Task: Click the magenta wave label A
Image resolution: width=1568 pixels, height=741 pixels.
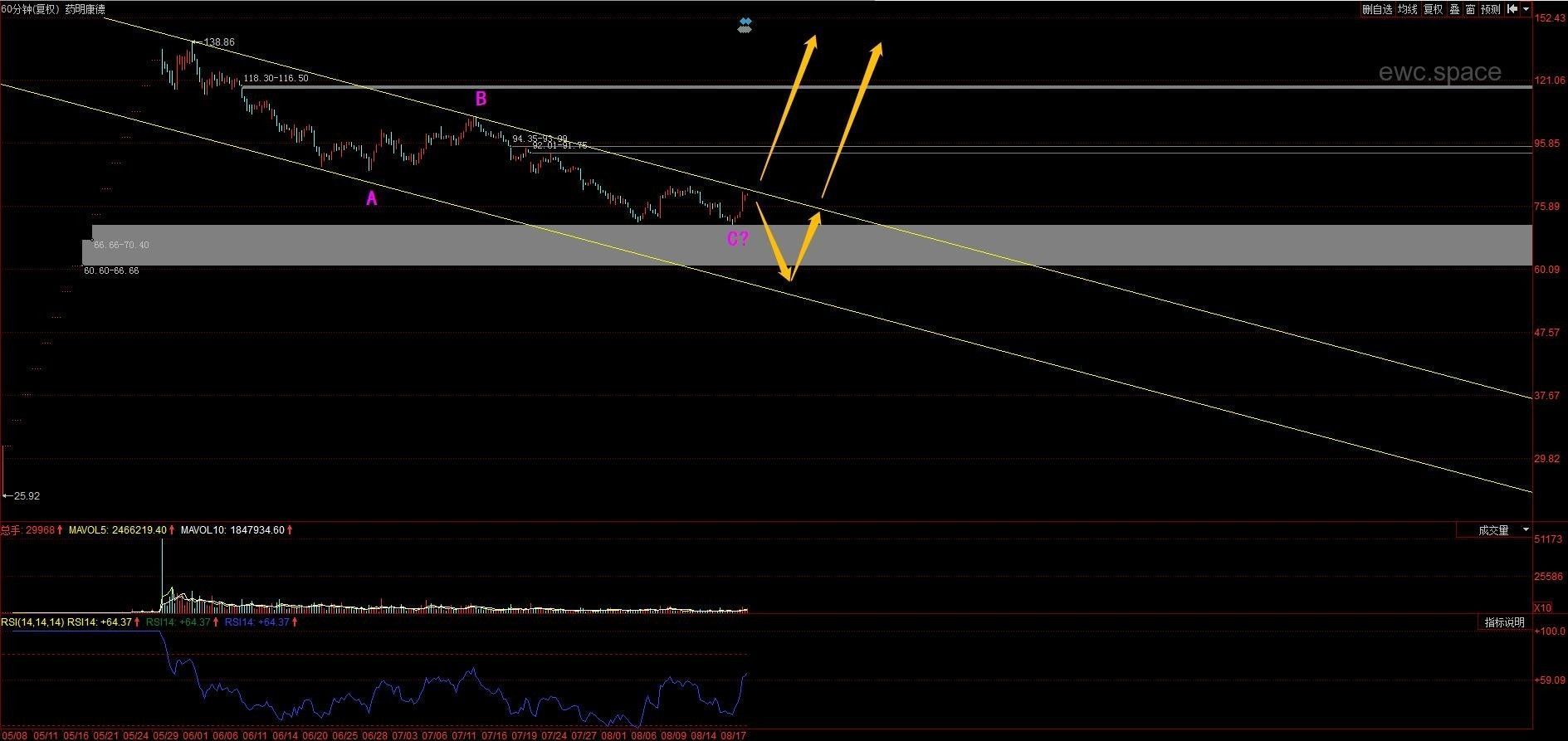Action: click(x=372, y=198)
